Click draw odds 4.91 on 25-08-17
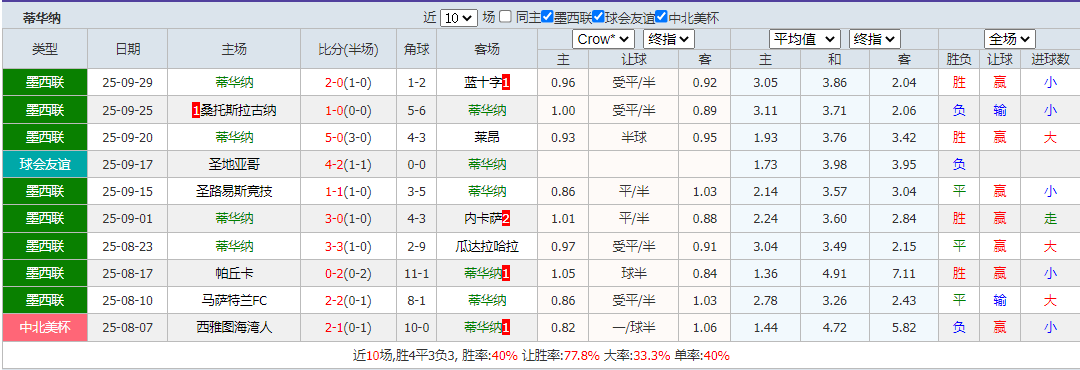Screen dimensions: 1080x370 [835, 274]
